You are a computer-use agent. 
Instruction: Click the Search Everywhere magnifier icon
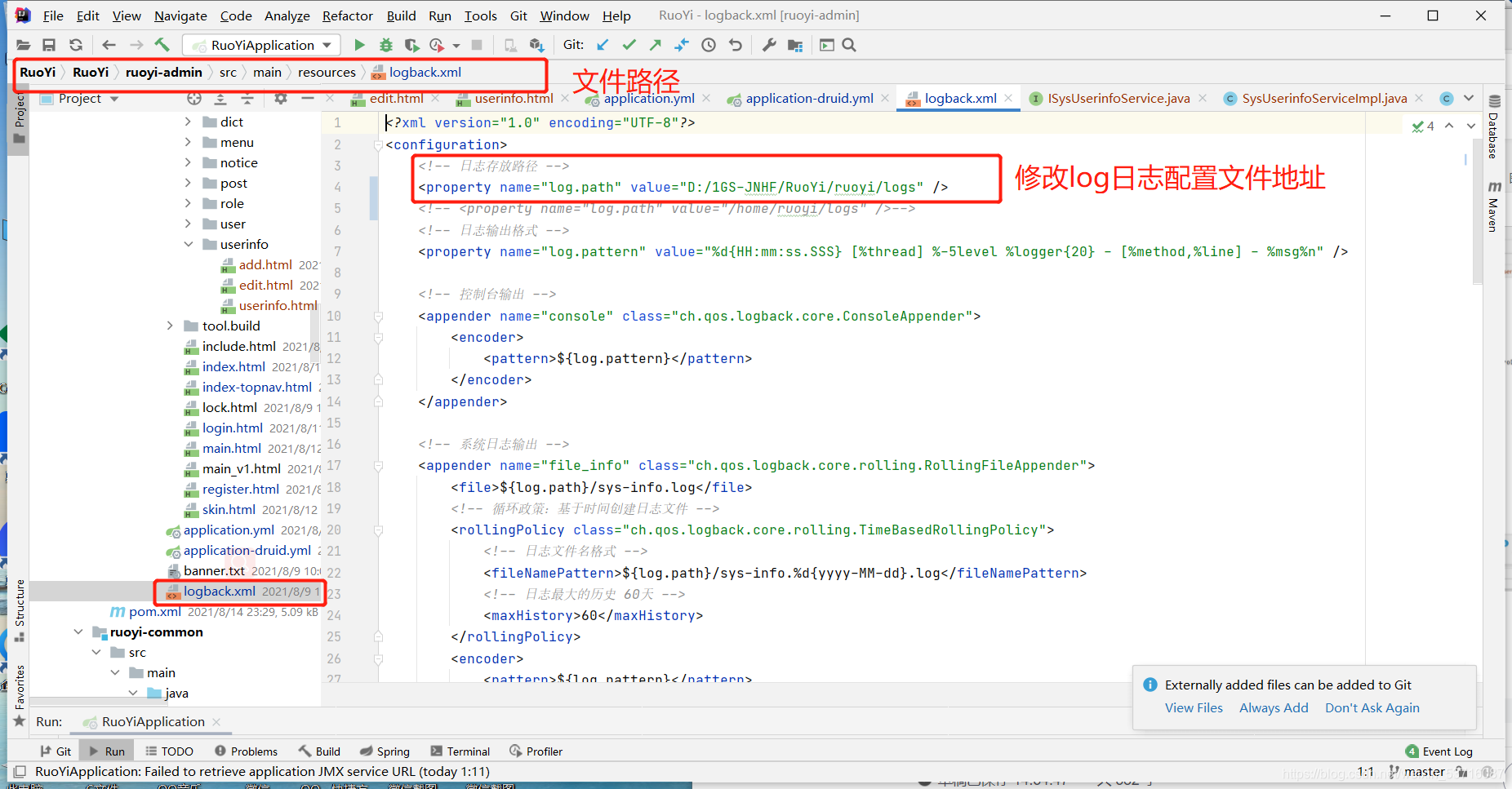pos(849,45)
